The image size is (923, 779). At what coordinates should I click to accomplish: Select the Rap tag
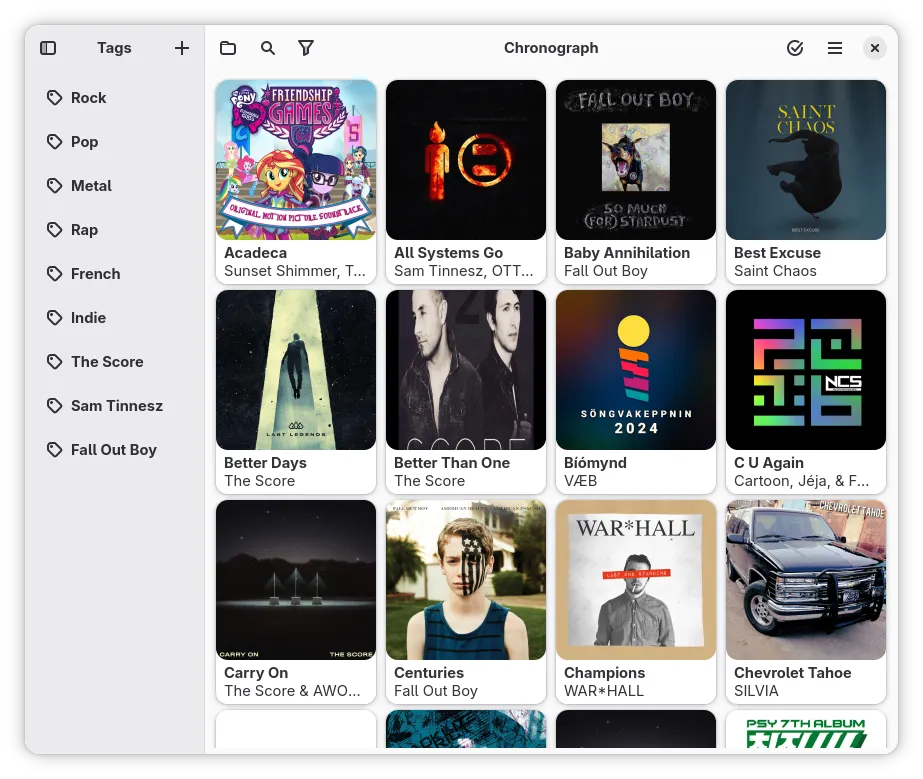point(115,230)
